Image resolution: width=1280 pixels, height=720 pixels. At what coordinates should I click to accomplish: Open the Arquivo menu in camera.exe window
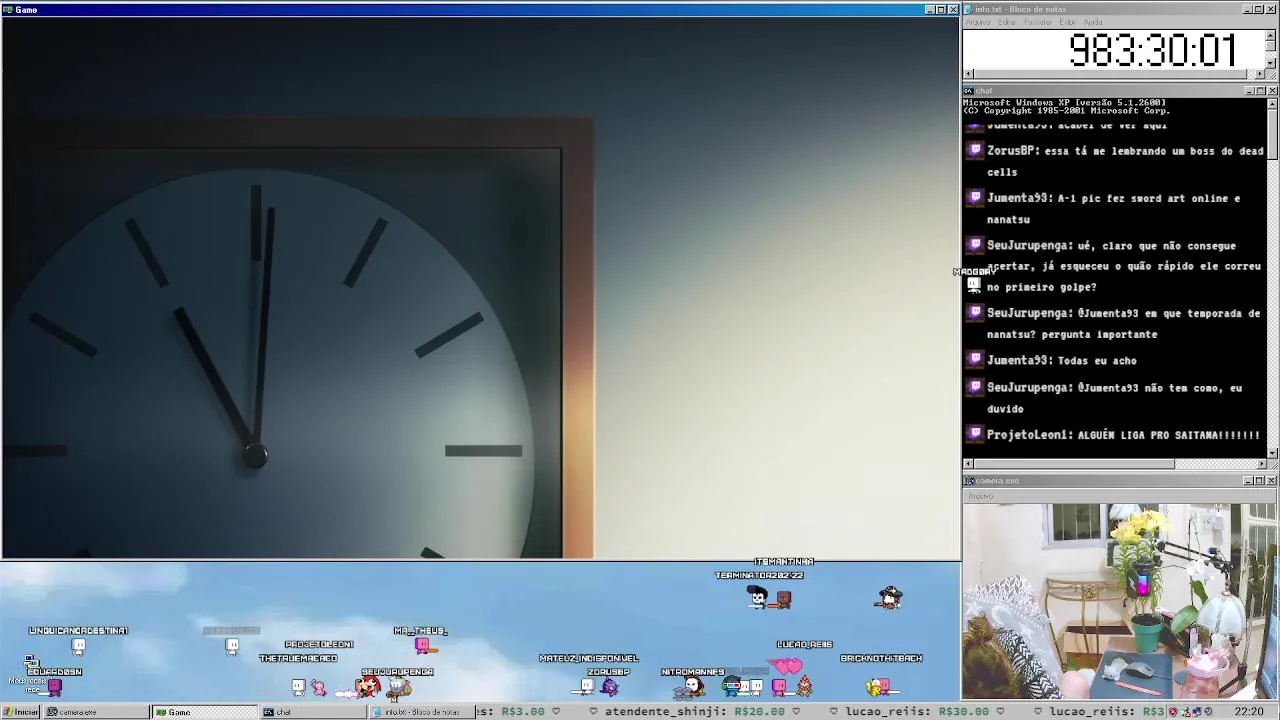point(981,496)
